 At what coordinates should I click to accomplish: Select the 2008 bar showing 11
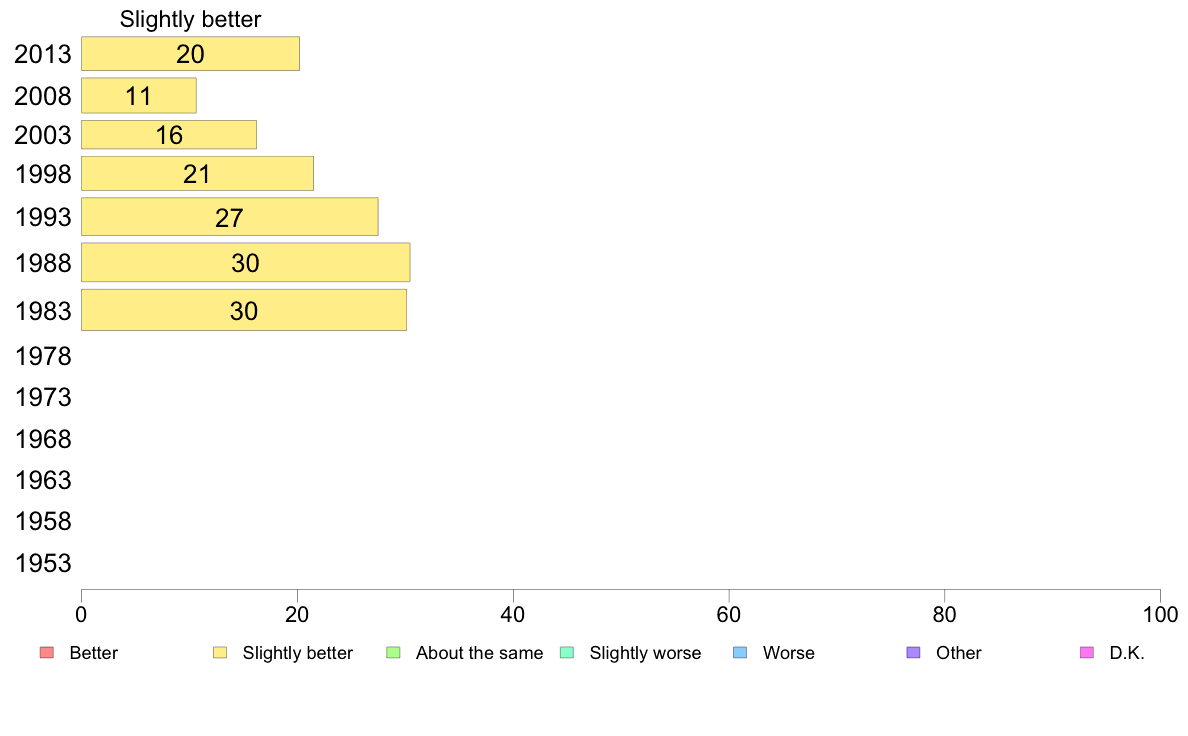(x=139, y=96)
